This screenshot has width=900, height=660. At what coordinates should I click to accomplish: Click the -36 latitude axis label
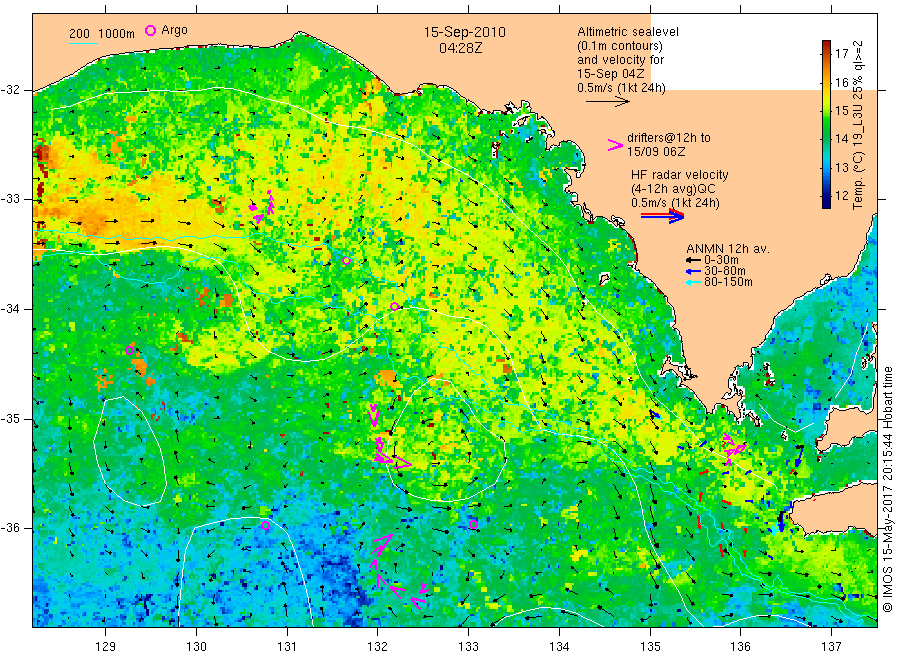(x=10, y=527)
